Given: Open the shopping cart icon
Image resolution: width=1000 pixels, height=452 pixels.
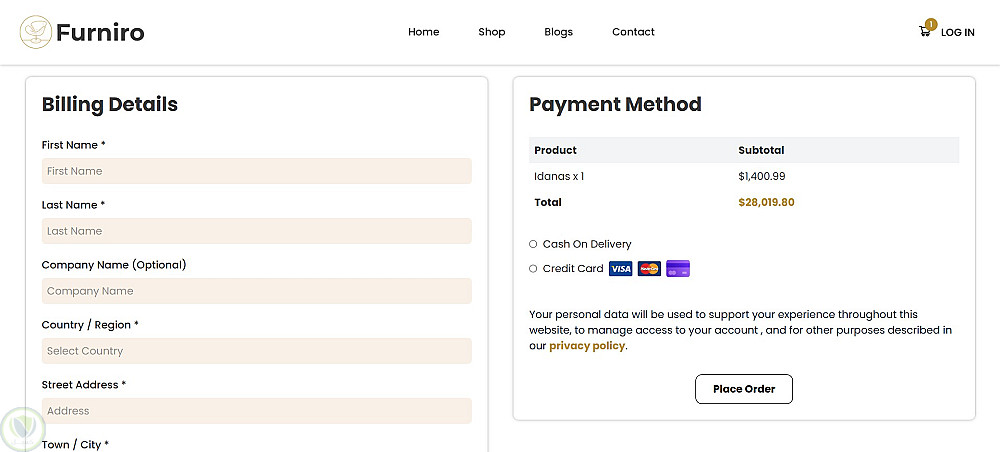Looking at the screenshot, I should 925,32.
